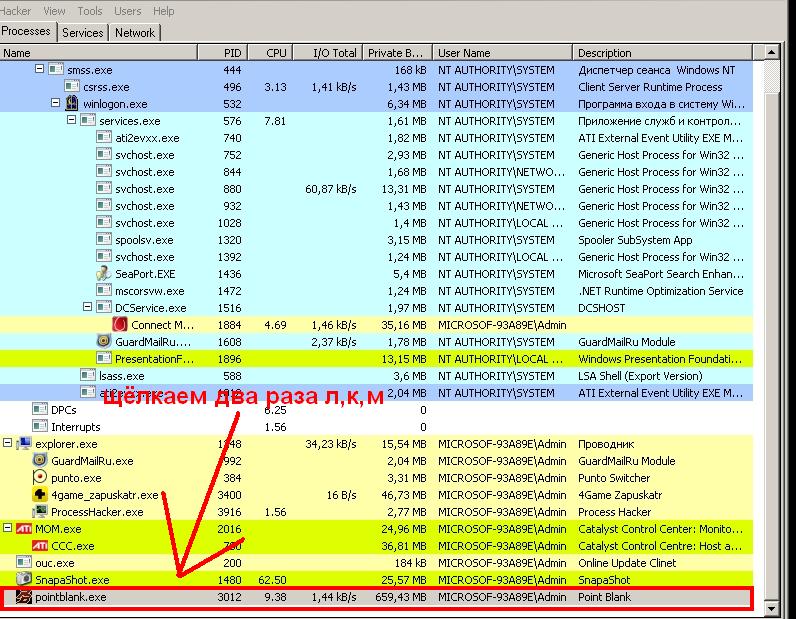Image resolution: width=796 pixels, height=619 pixels.
Task: Click "Punto Switcher" description text
Action: click(x=614, y=478)
